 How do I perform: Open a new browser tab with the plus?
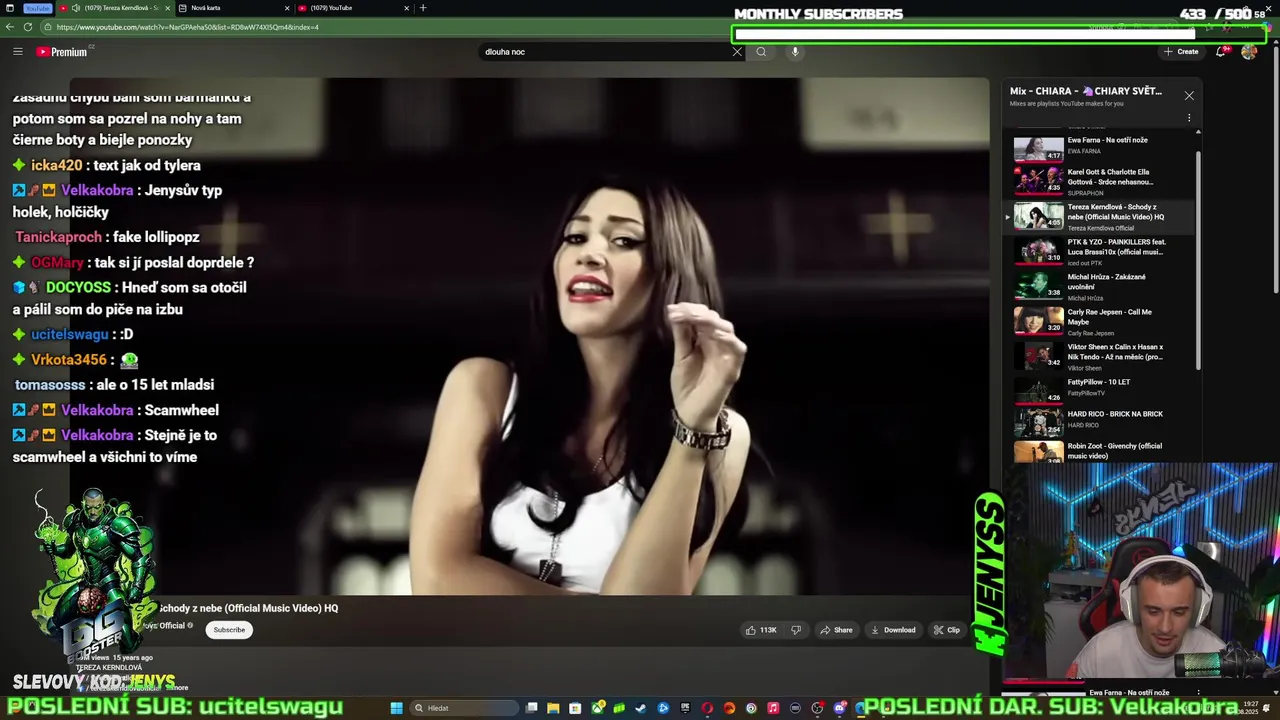click(422, 8)
